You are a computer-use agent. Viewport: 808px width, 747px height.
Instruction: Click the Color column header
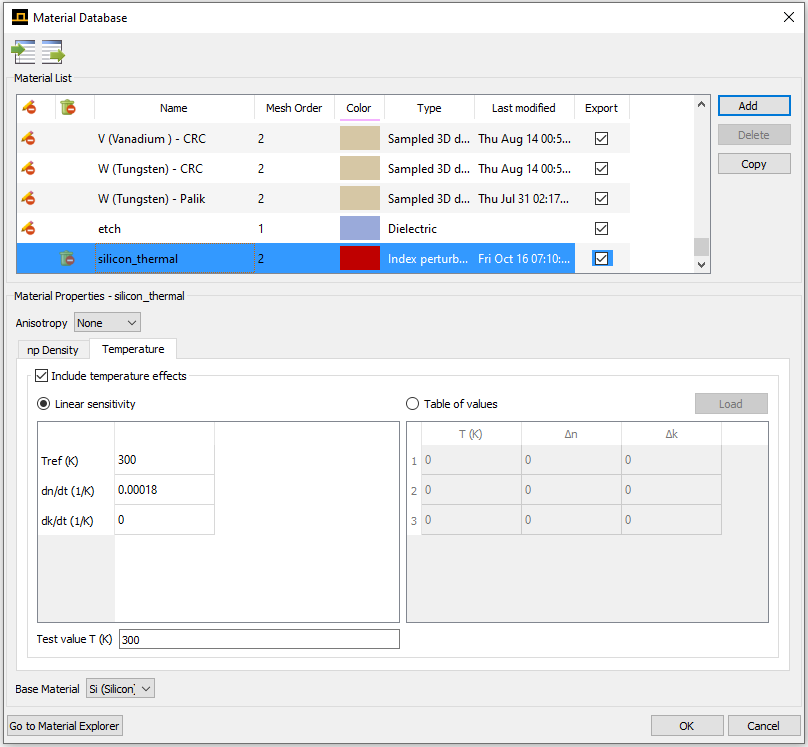click(x=359, y=108)
